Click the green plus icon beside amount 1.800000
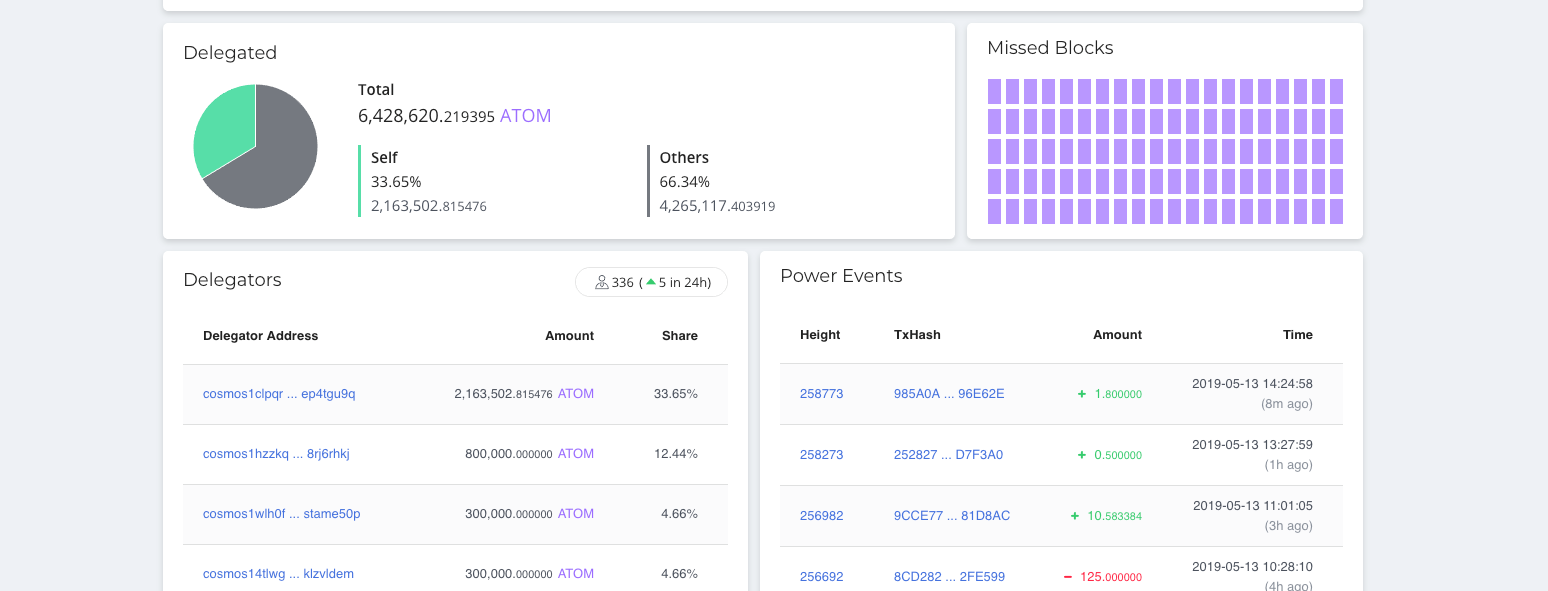Image resolution: width=1548 pixels, height=591 pixels. 1082,394
